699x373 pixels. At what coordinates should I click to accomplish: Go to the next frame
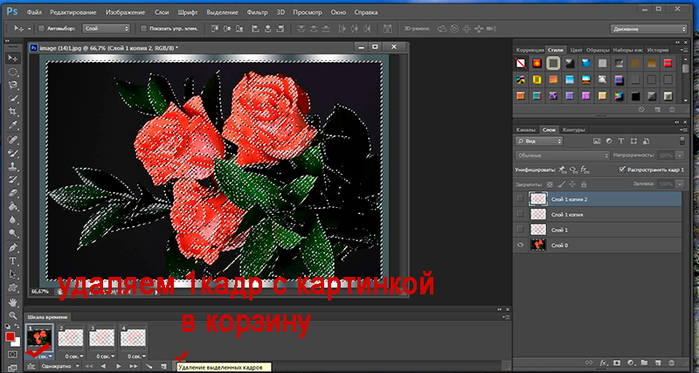[133, 366]
